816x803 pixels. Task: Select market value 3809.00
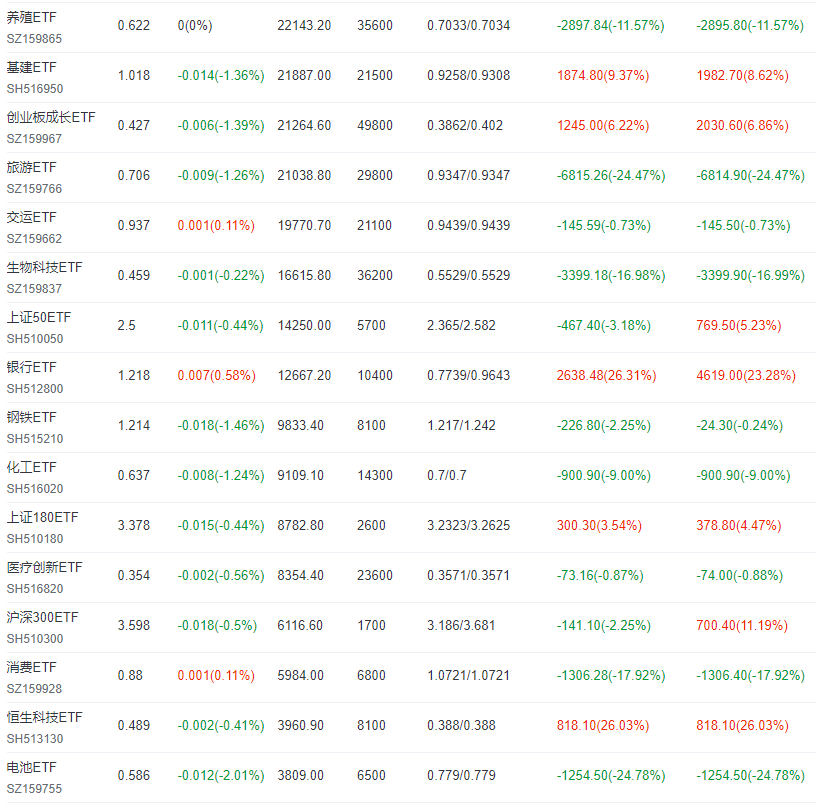coord(300,774)
